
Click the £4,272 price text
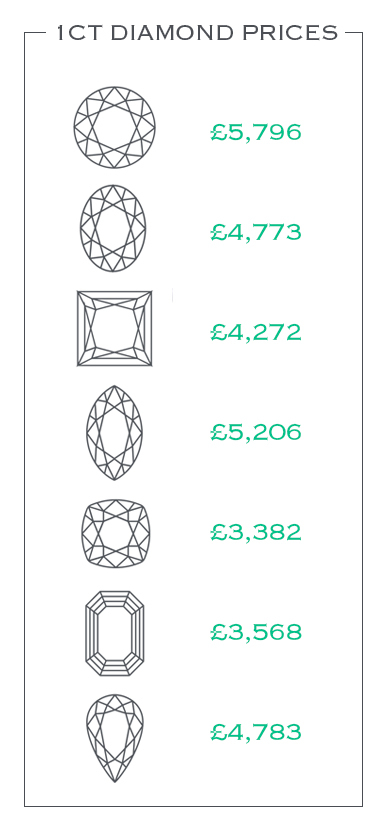(x=256, y=332)
